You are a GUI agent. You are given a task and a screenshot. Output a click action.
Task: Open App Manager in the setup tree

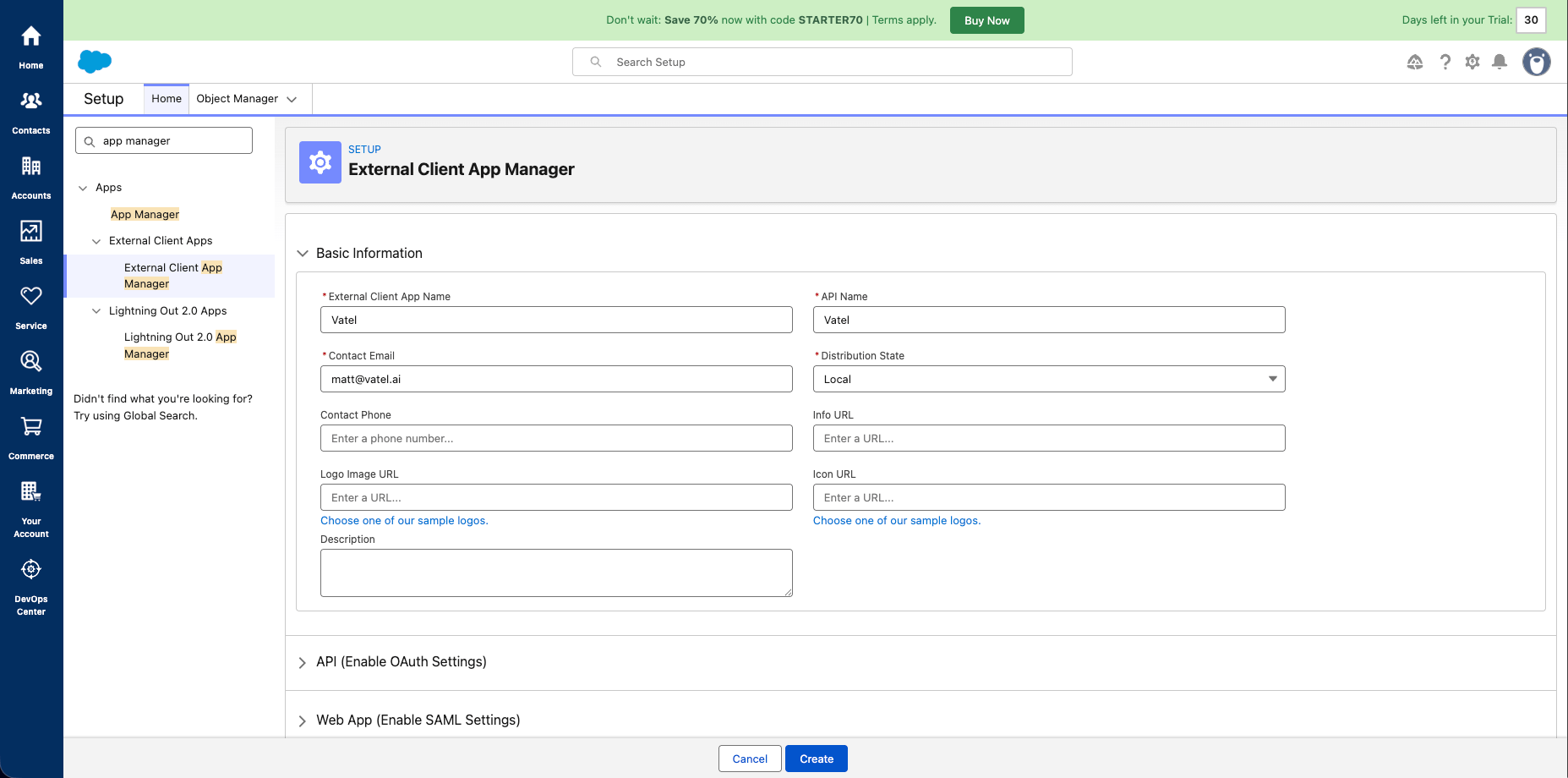point(145,215)
